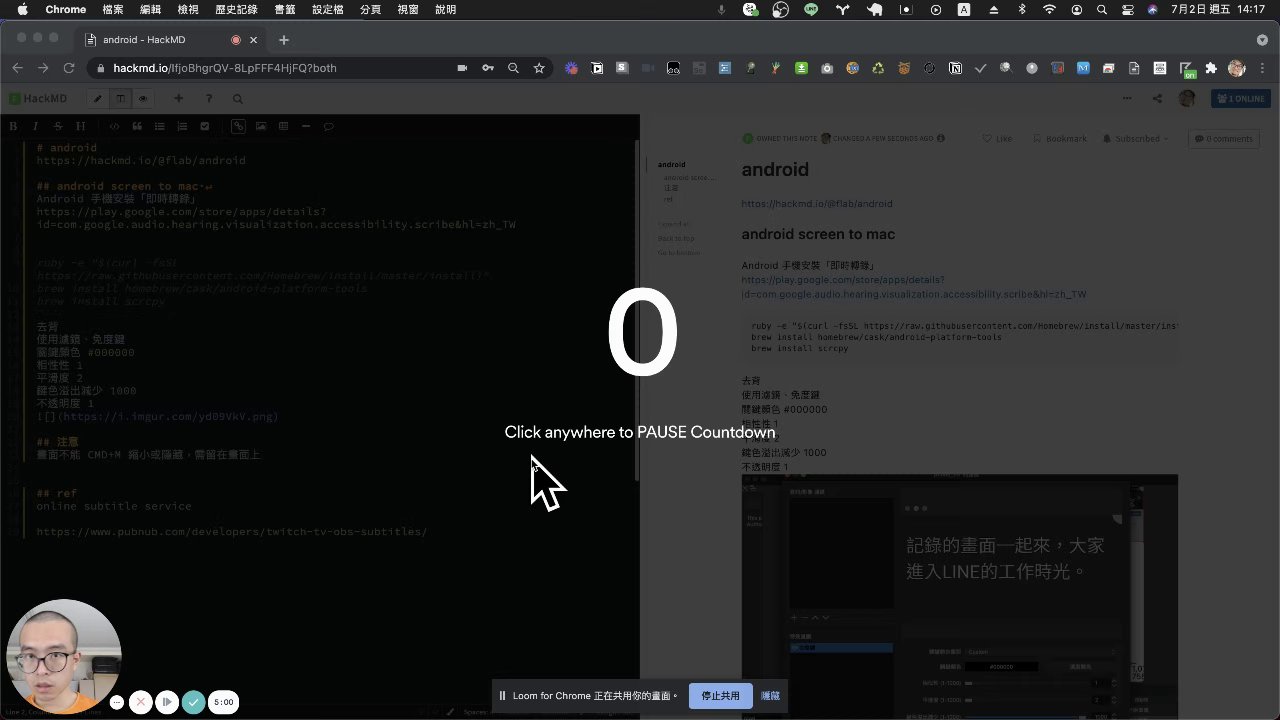The width and height of the screenshot is (1280, 720).
Task: Click the camera permission icon in address bar
Action: click(x=462, y=68)
